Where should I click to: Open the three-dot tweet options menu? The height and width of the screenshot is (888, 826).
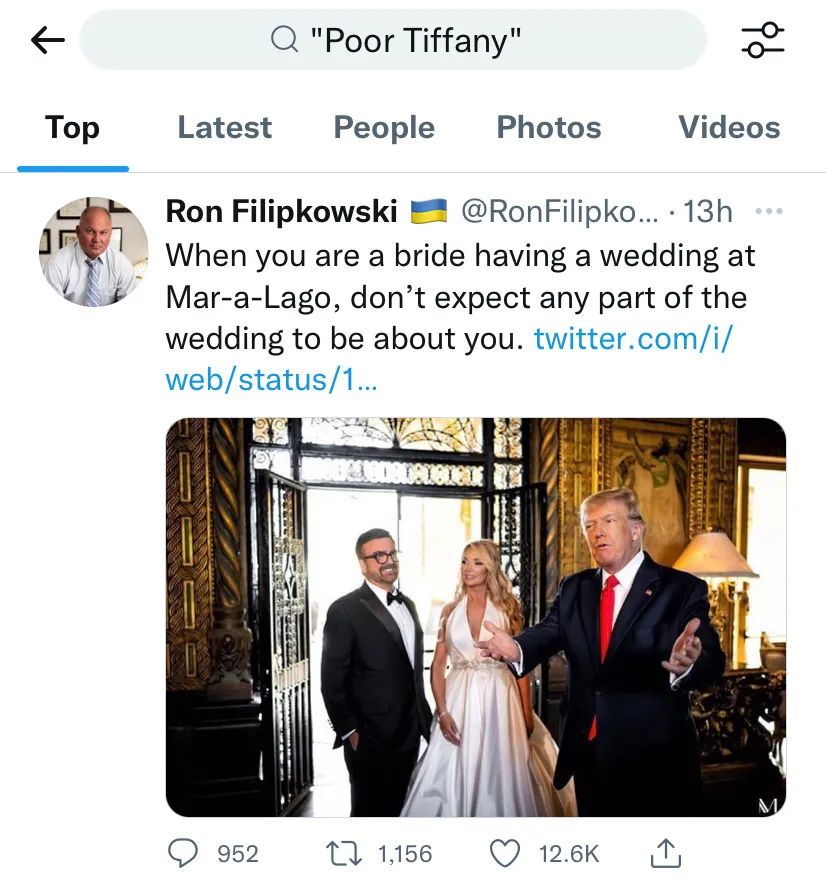pos(769,212)
